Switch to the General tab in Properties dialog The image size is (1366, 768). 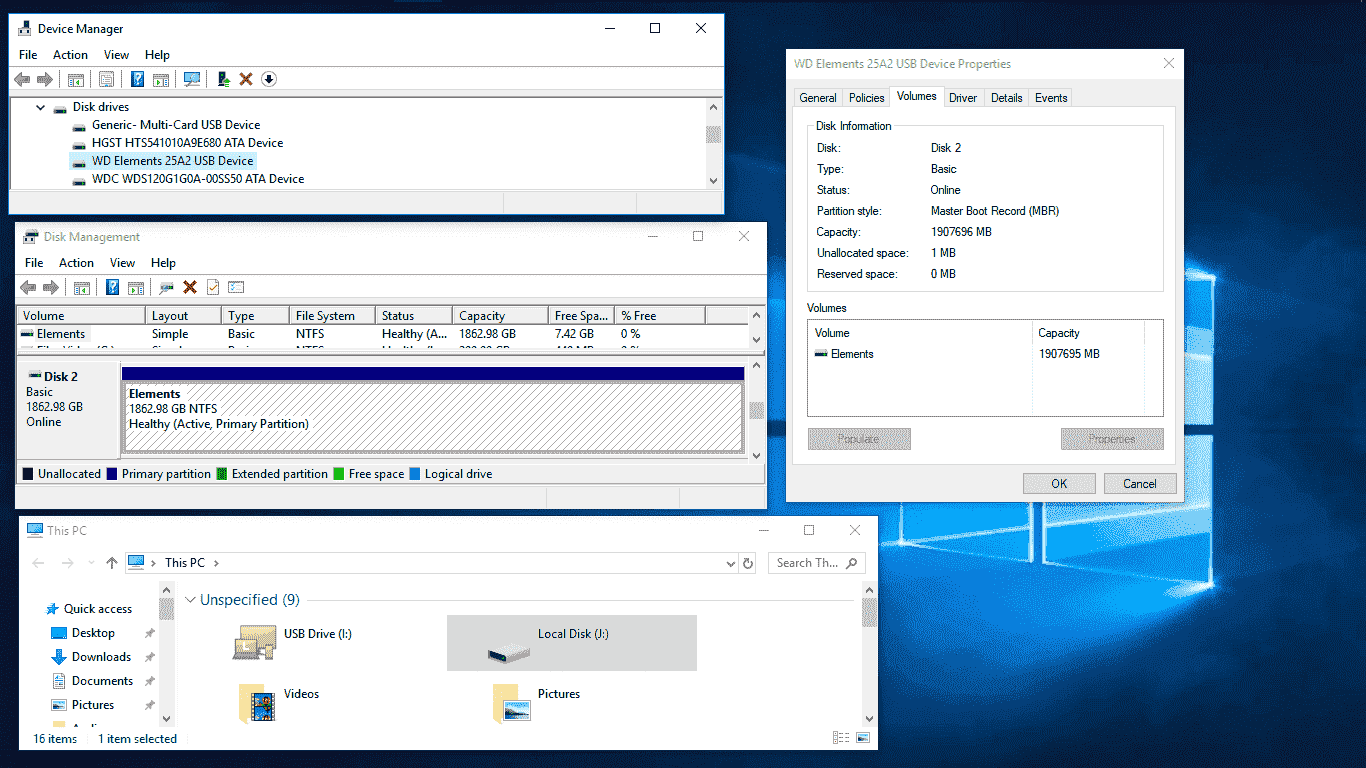click(818, 98)
